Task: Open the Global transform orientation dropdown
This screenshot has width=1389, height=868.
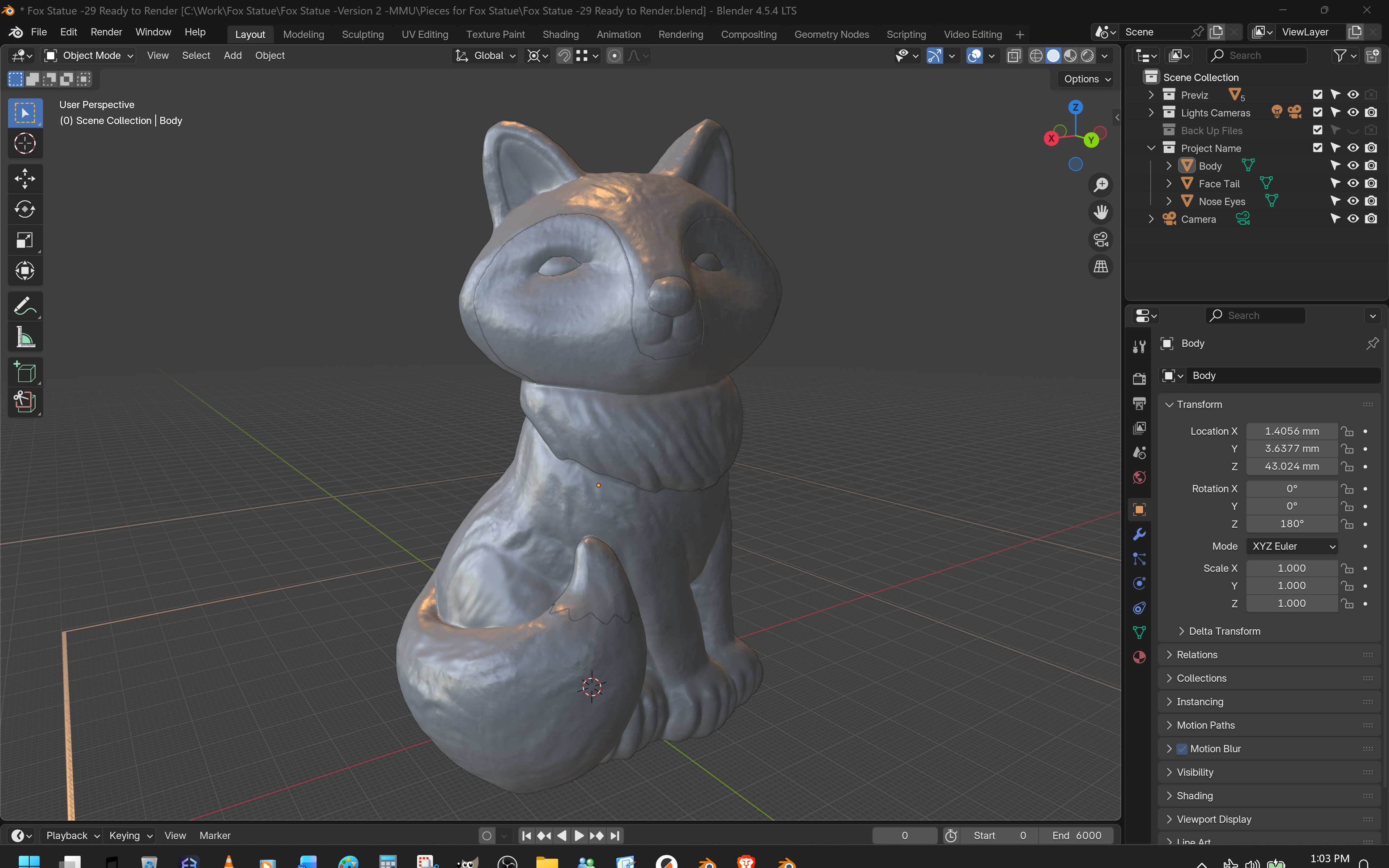Action: pyautogui.click(x=485, y=56)
